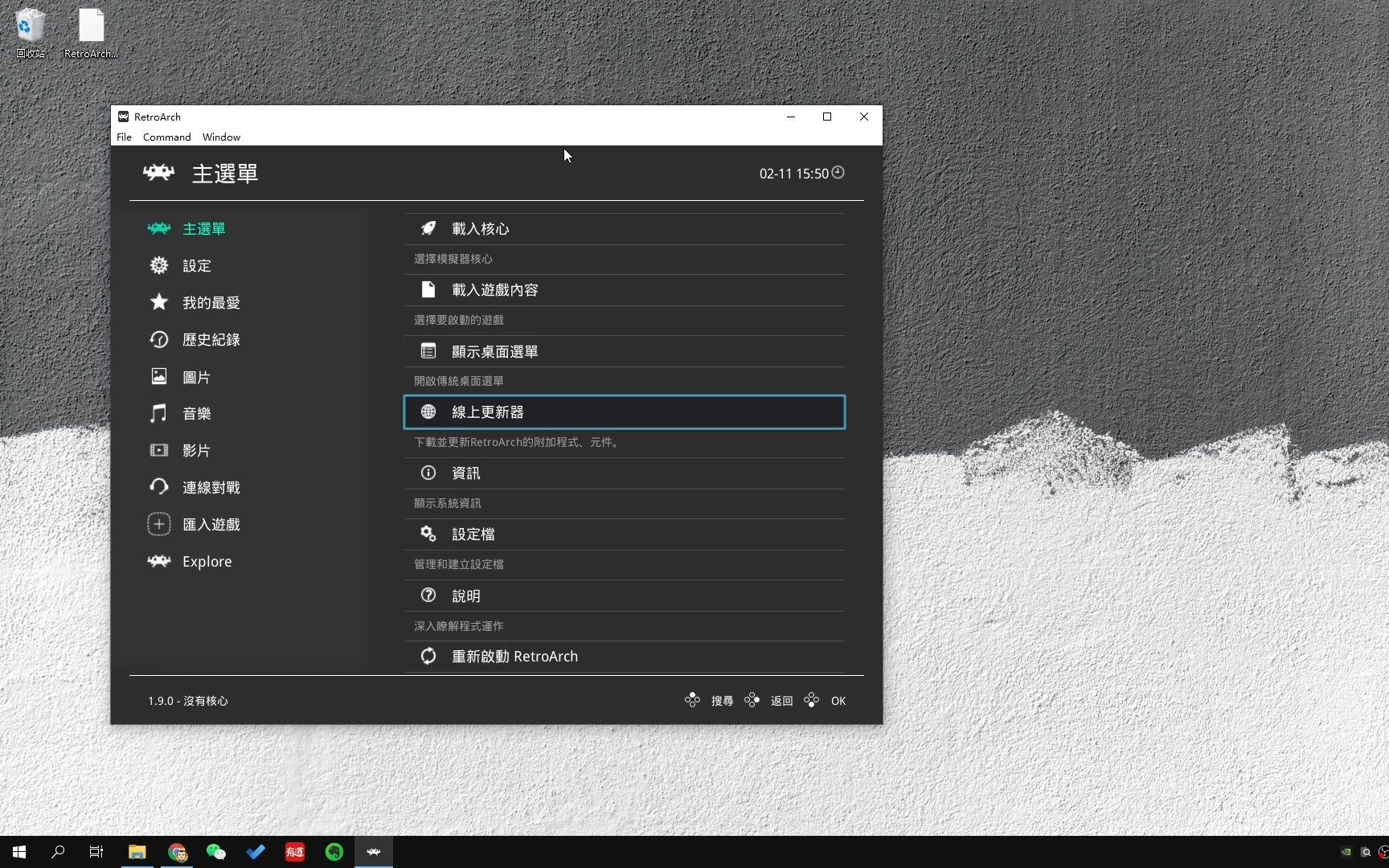
Task: Open the Window menu
Action: 221,137
